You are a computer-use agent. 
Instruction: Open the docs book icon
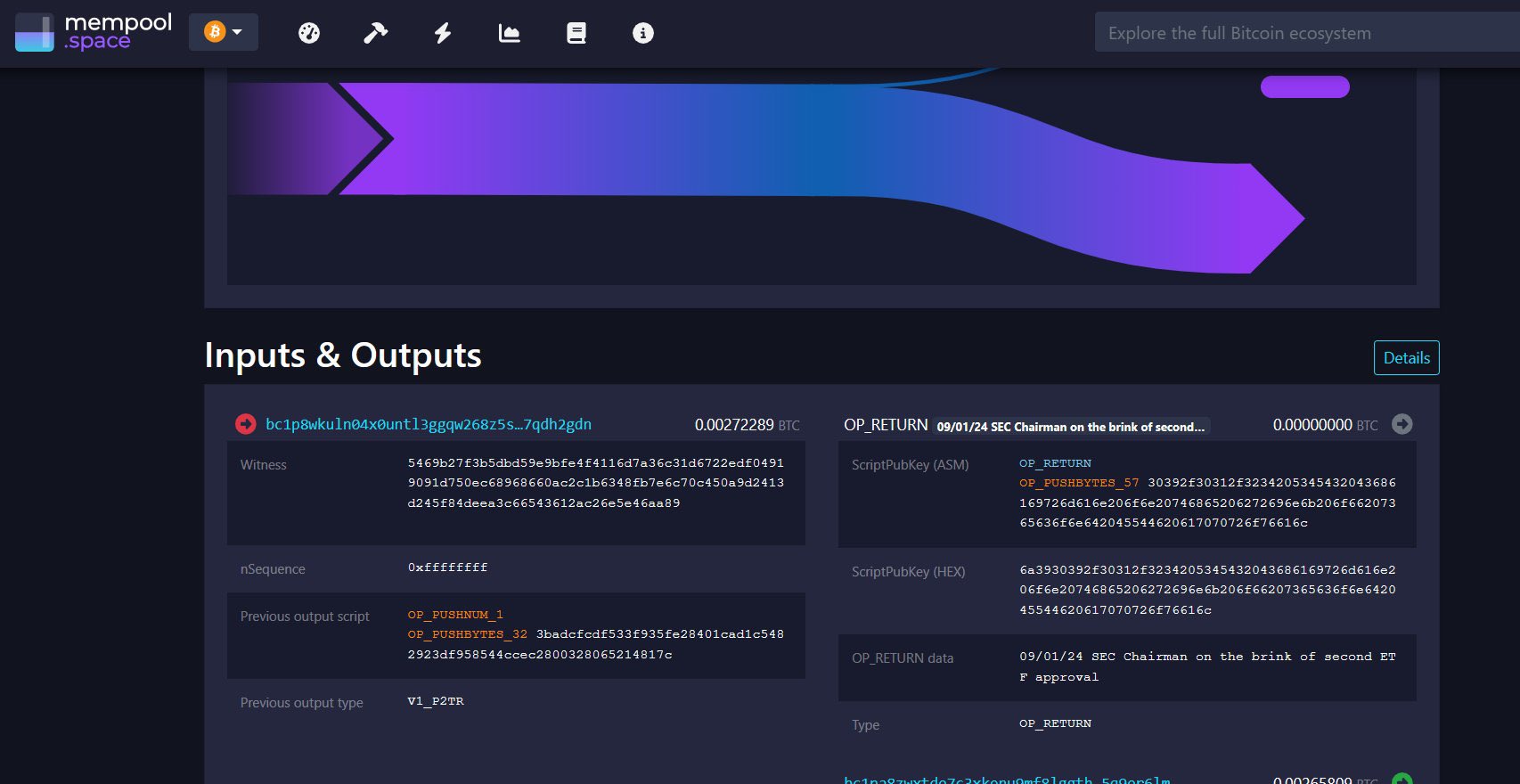click(x=576, y=33)
